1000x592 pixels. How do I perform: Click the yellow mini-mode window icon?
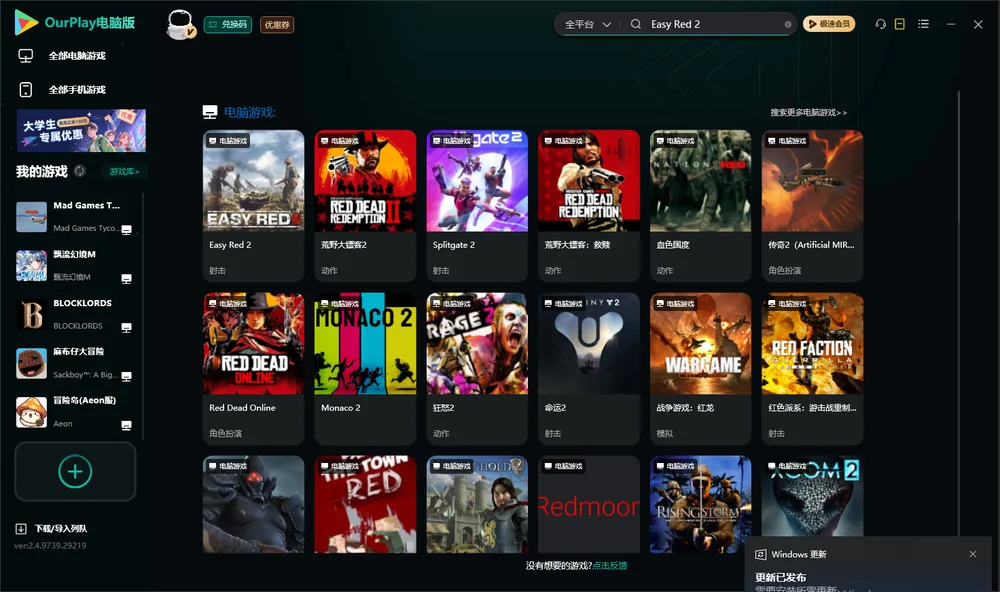point(900,24)
